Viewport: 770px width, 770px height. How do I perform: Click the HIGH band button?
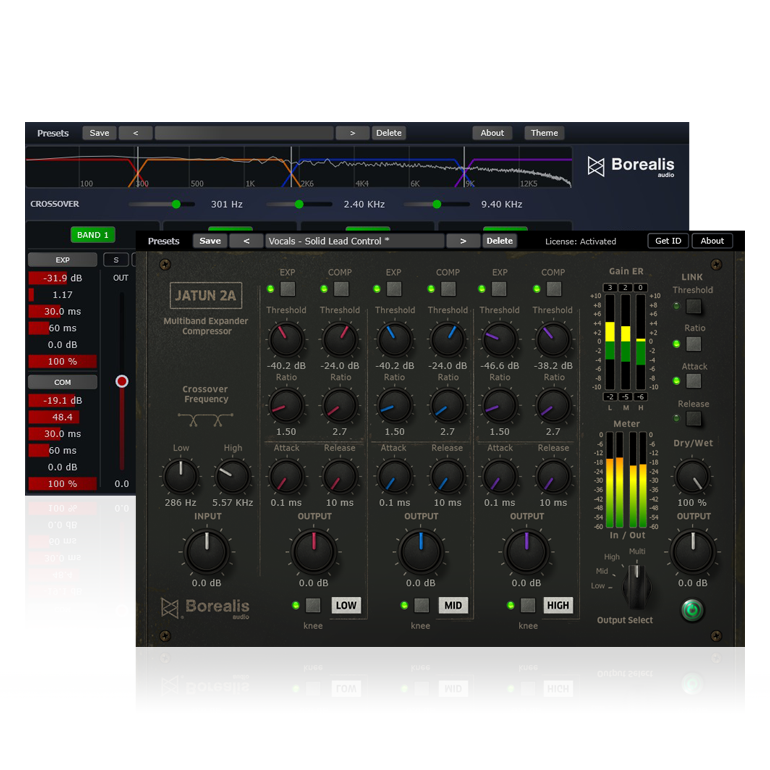[x=558, y=605]
